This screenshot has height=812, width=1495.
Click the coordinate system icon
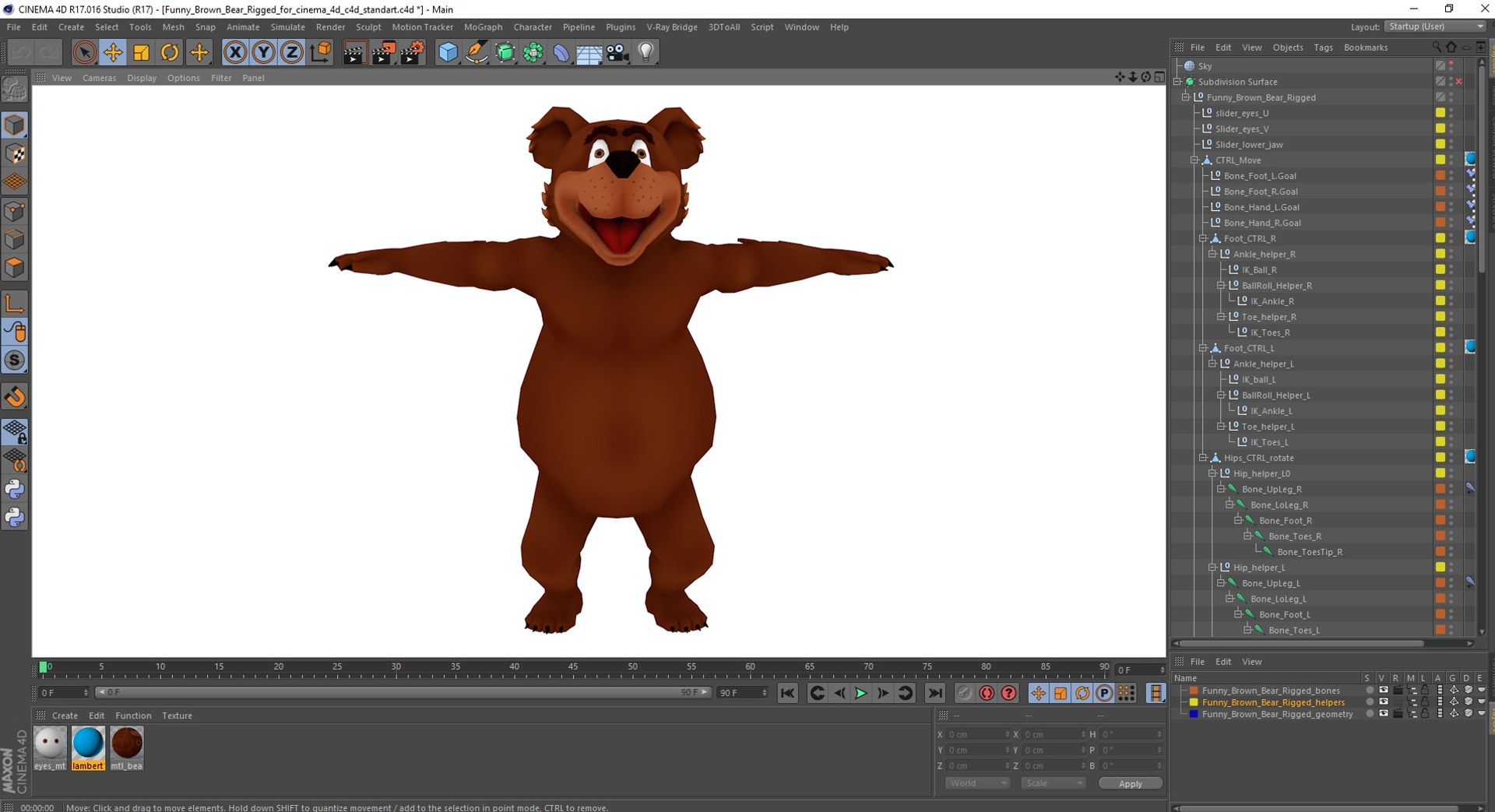pyautogui.click(x=320, y=53)
